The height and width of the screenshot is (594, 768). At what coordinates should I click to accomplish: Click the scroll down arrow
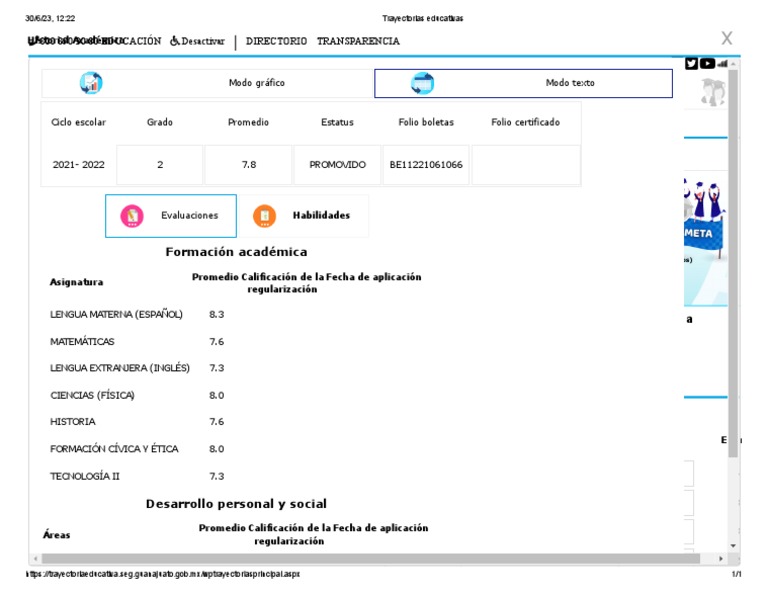tap(733, 546)
